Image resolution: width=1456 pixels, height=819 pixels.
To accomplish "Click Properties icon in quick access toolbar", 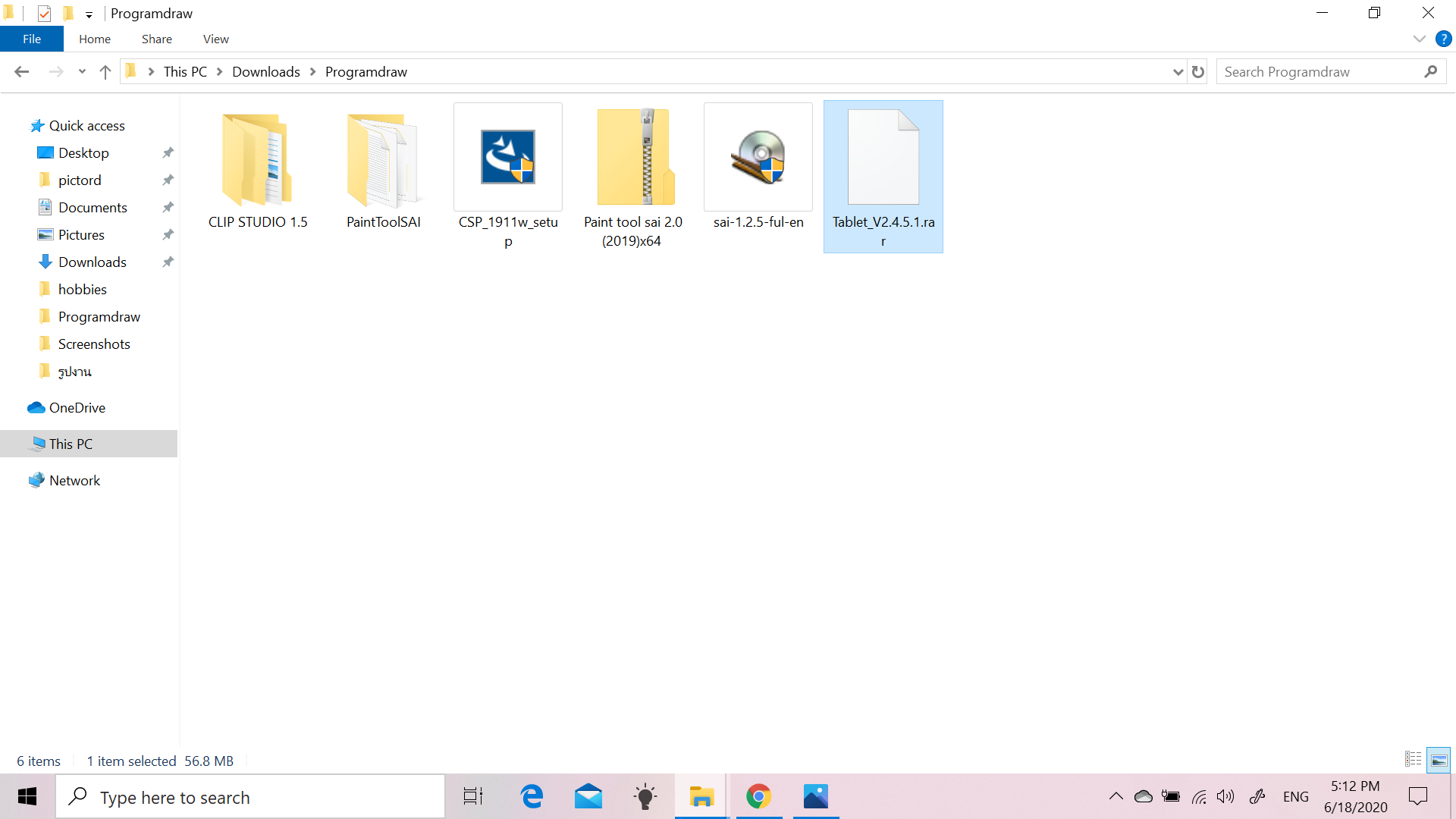I will click(44, 14).
